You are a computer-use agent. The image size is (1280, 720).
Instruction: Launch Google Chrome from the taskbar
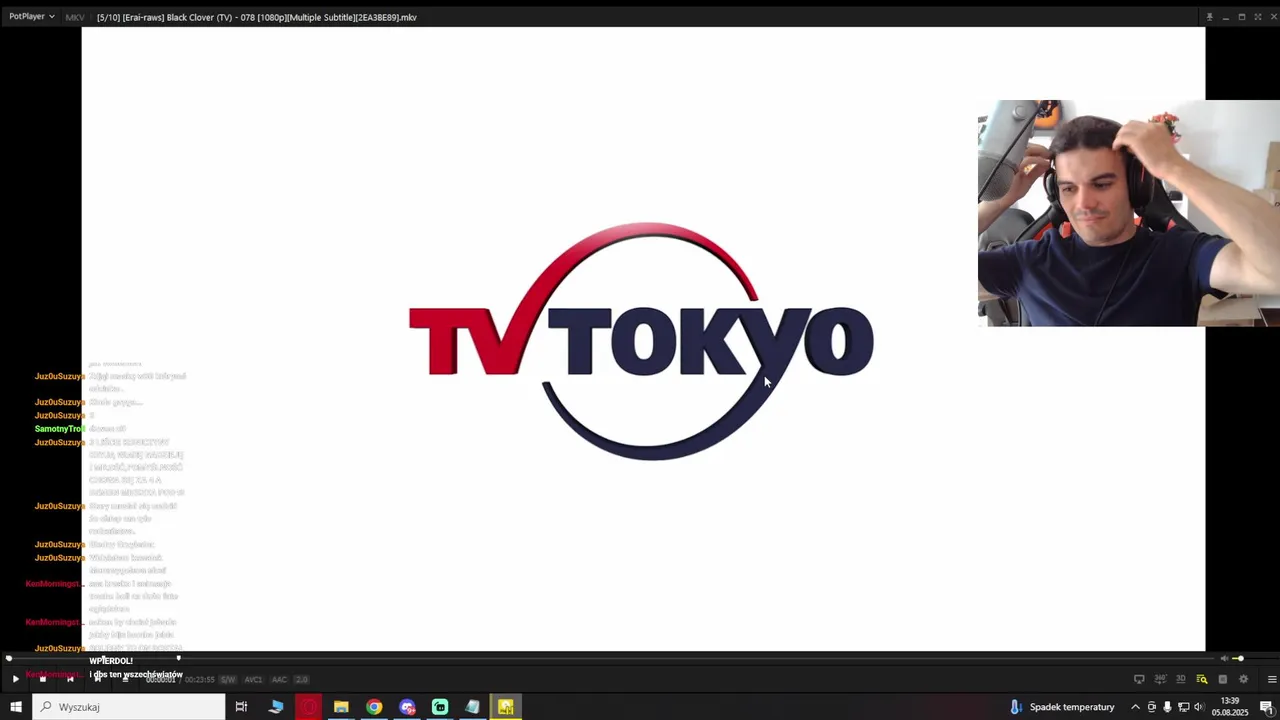(x=374, y=707)
